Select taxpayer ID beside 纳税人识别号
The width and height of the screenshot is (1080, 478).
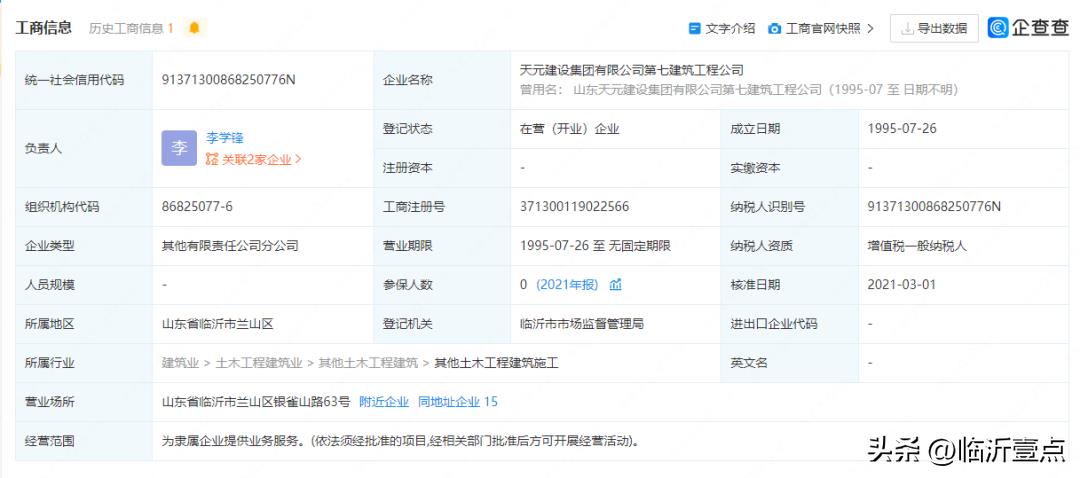click(x=934, y=207)
